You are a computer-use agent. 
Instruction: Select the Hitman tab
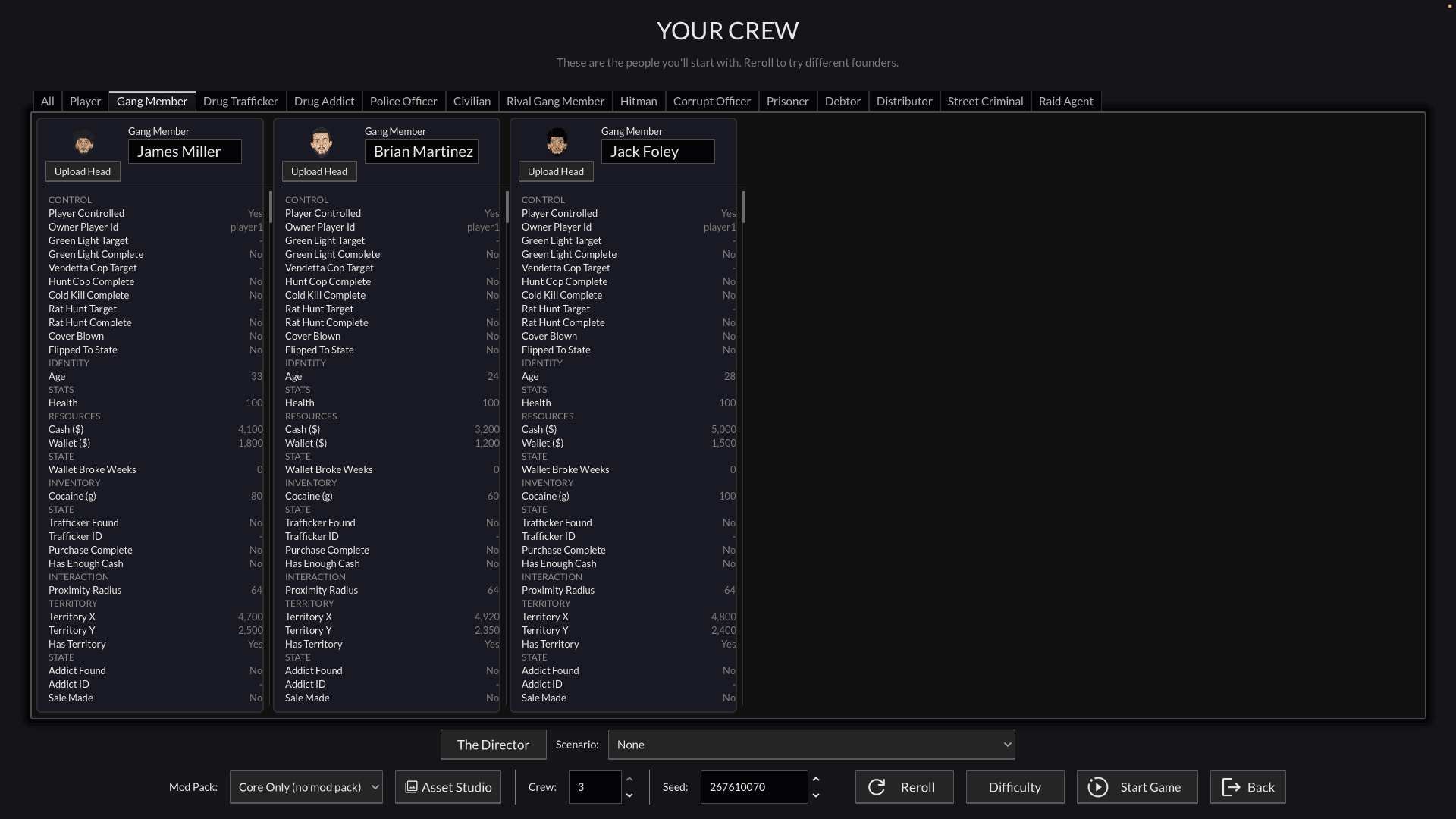click(639, 101)
